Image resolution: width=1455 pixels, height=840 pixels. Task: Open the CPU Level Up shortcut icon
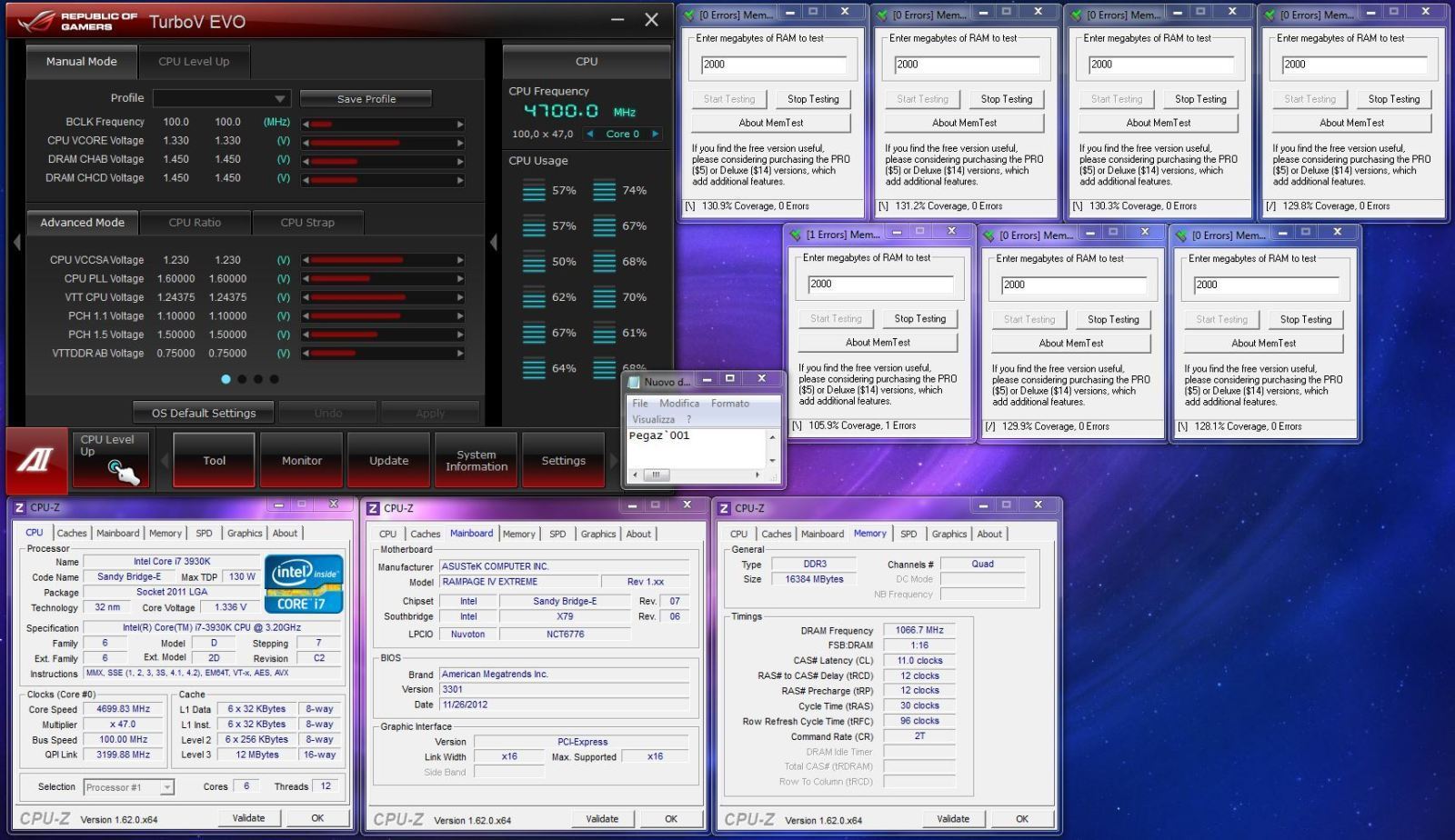111,460
